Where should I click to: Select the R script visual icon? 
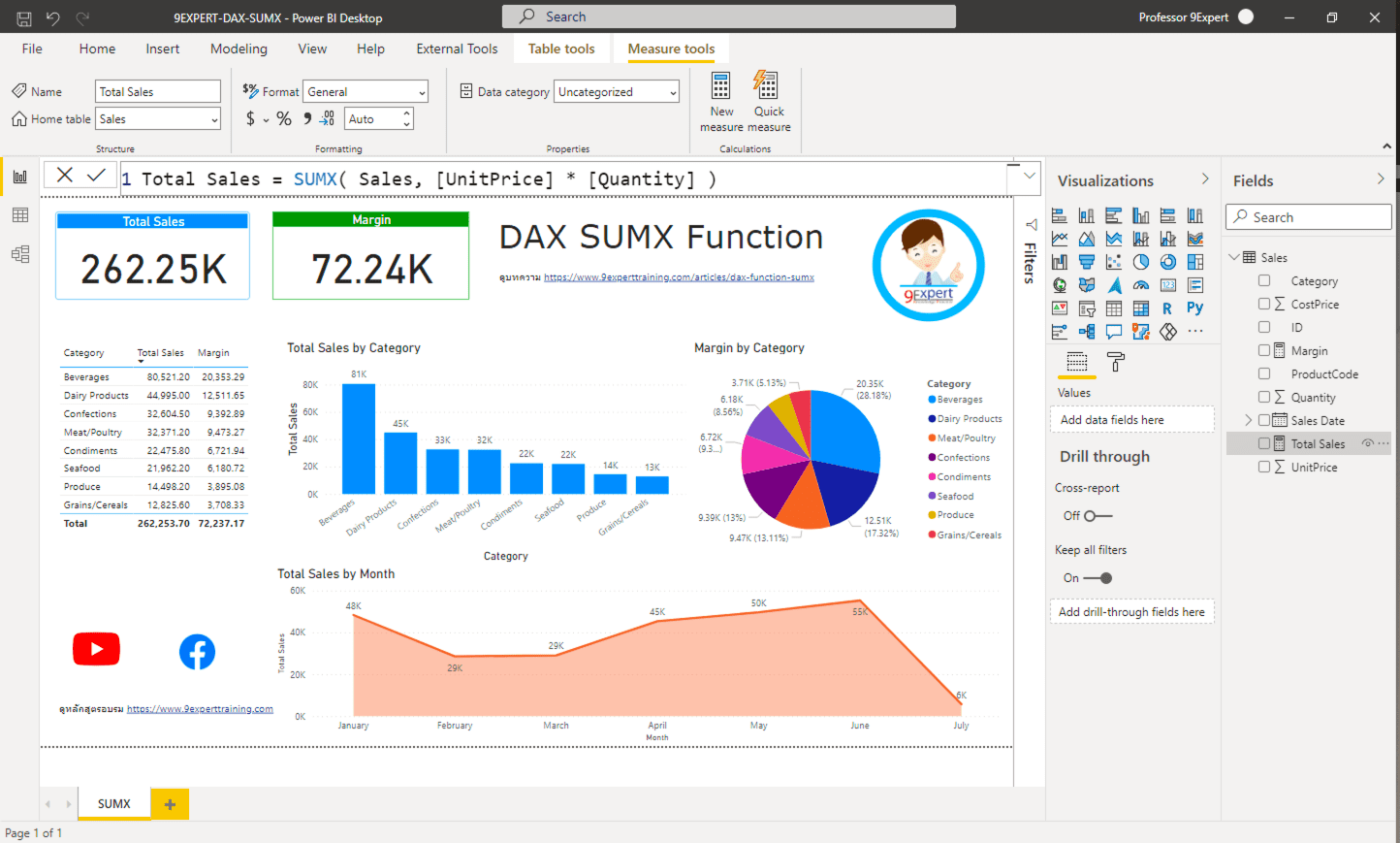click(x=1167, y=308)
